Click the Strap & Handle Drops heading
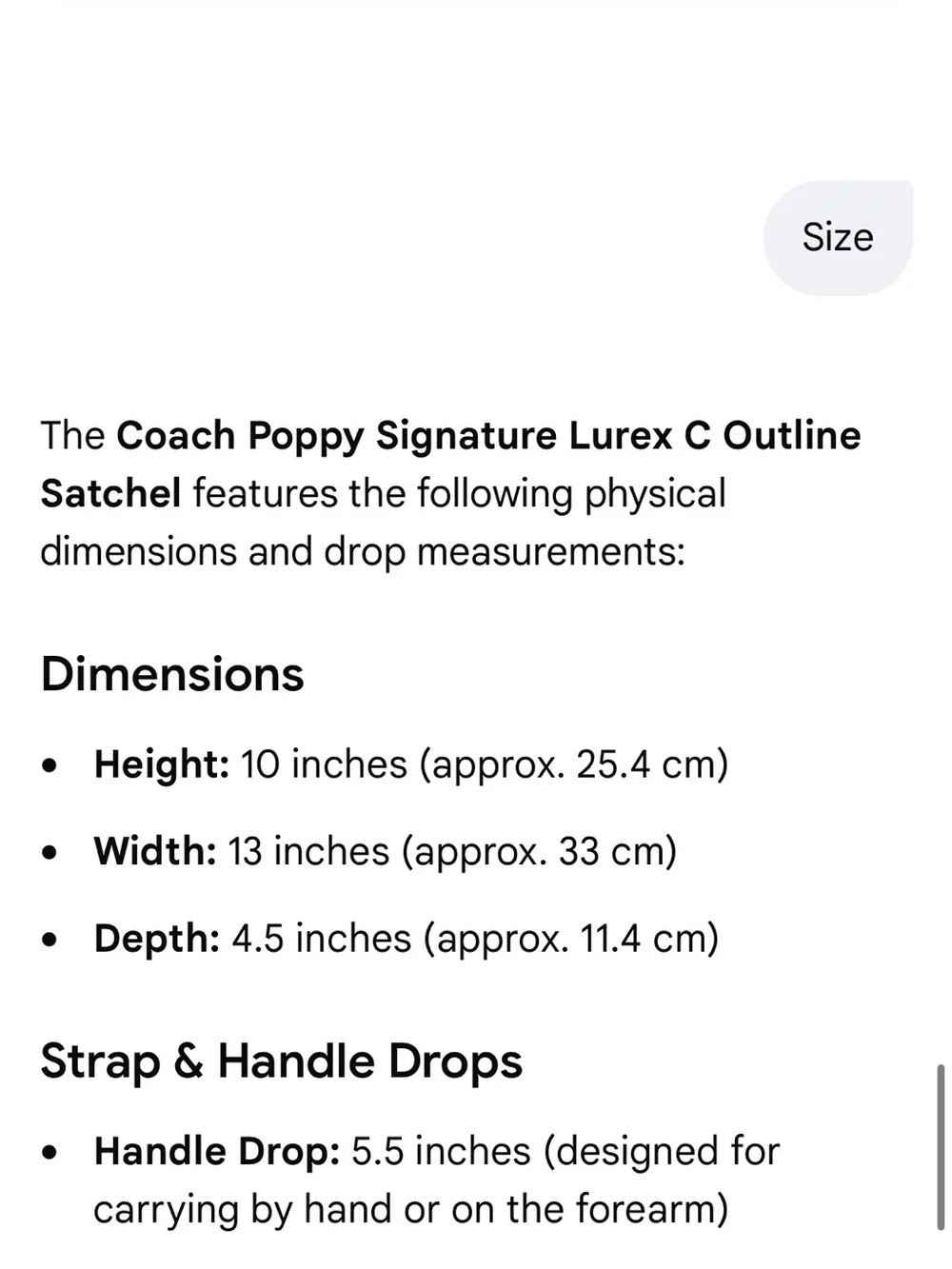The image size is (952, 1269). 282,1061
